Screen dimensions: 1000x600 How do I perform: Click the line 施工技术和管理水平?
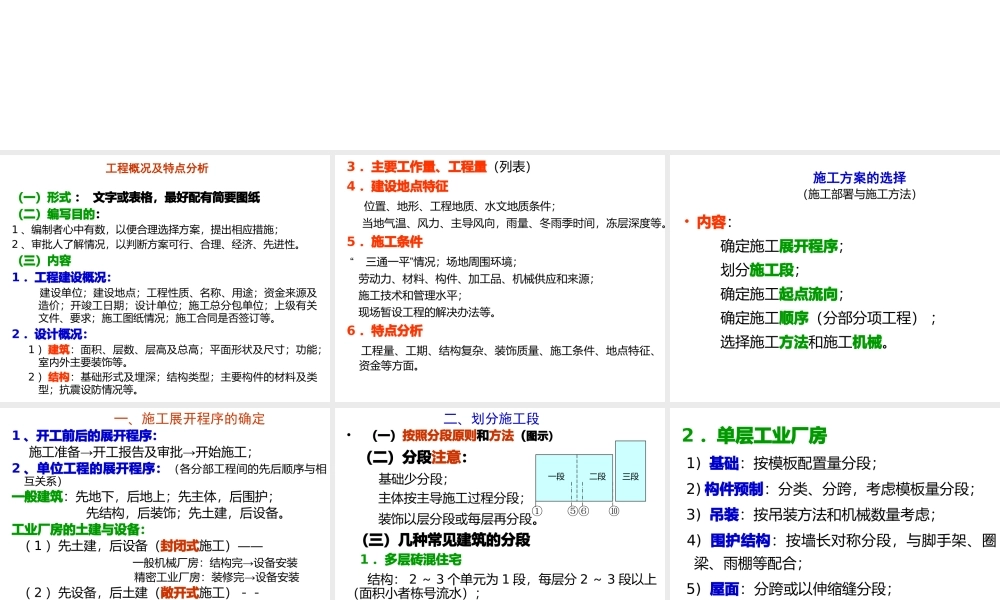click(x=410, y=295)
